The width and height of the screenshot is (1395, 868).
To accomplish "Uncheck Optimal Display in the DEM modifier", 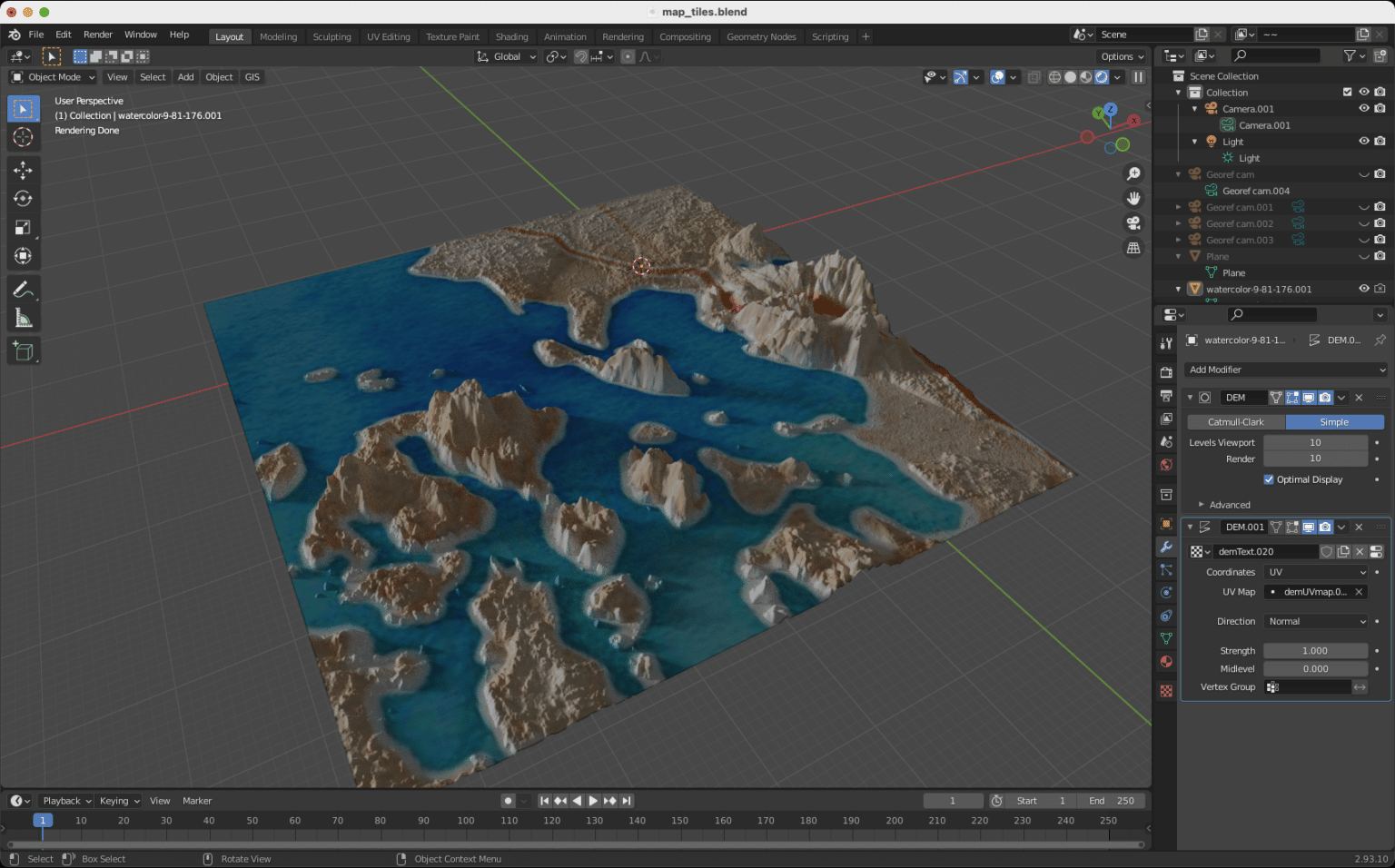I will tap(1270, 479).
